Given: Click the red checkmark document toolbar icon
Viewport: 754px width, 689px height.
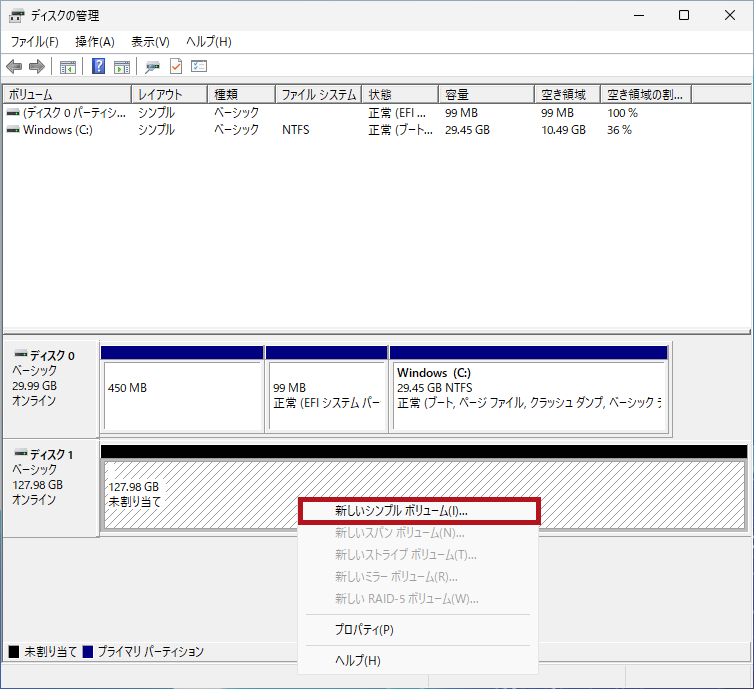Looking at the screenshot, I should point(176,67).
